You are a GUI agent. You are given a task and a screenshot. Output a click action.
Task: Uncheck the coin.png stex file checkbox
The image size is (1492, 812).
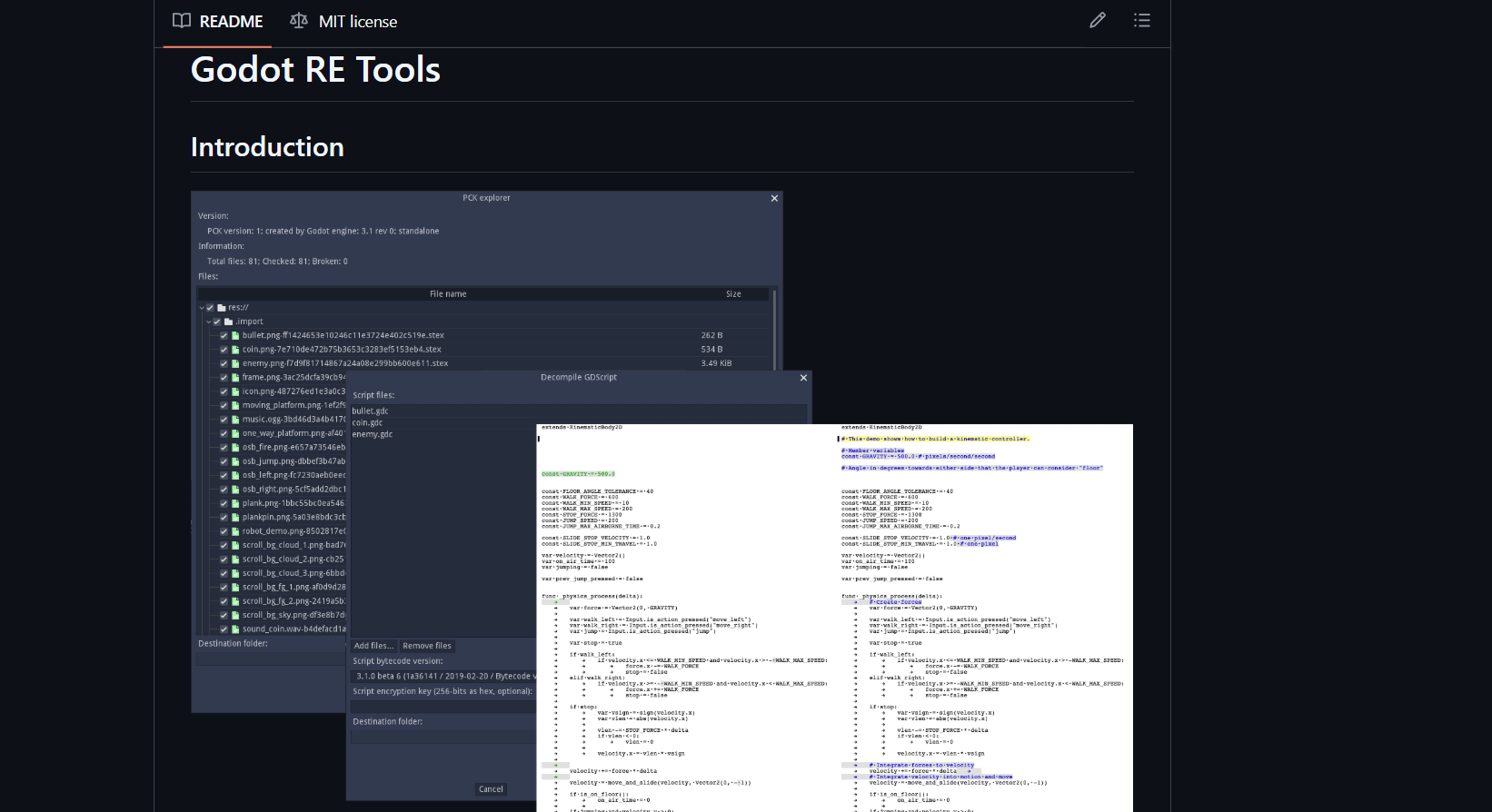[x=224, y=350]
